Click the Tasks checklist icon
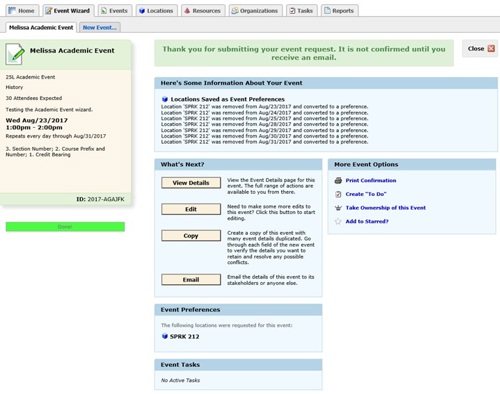 click(x=292, y=11)
